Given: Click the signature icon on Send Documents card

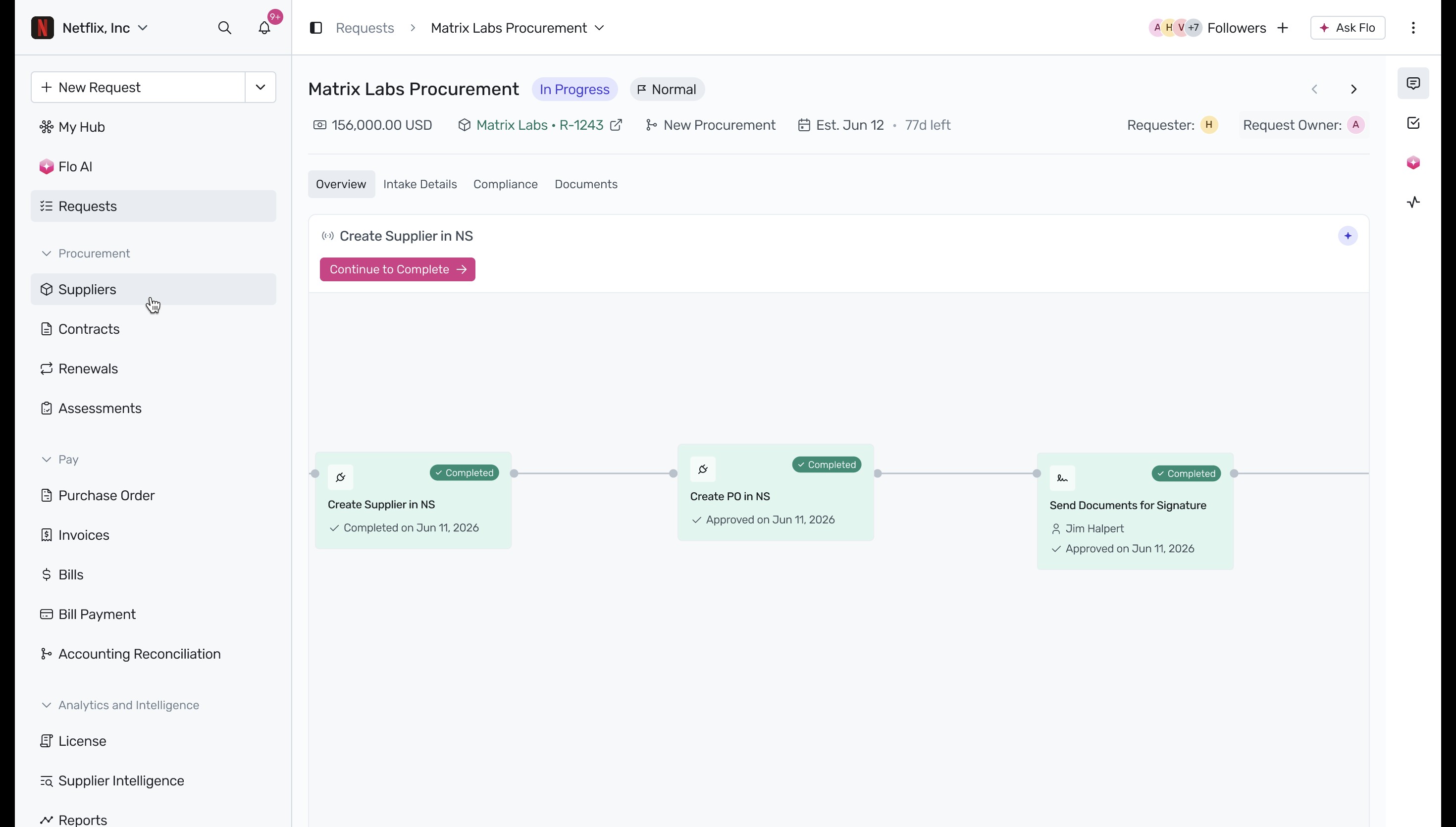Looking at the screenshot, I should click(x=1062, y=478).
